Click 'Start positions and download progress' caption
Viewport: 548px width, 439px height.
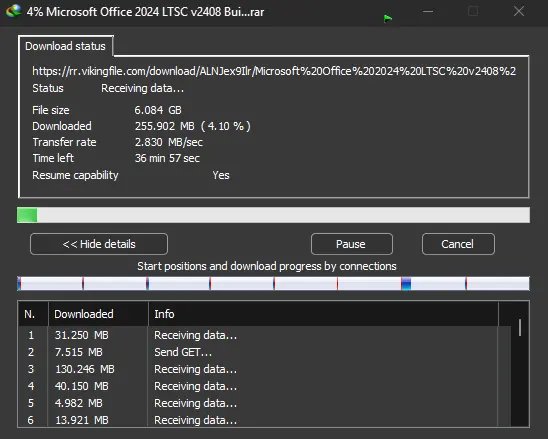pyautogui.click(x=267, y=266)
